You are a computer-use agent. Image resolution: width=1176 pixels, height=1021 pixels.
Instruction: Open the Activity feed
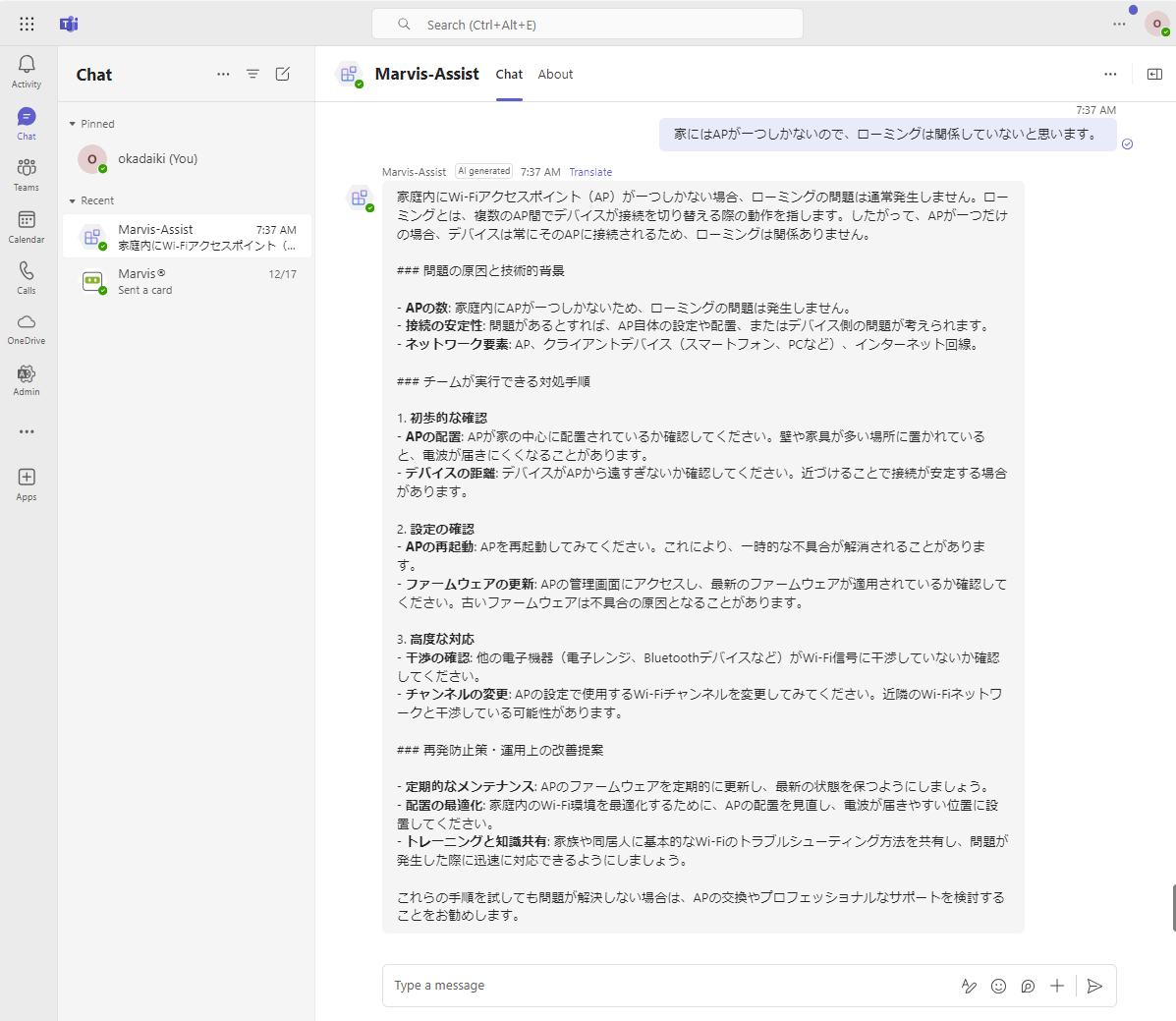click(27, 71)
